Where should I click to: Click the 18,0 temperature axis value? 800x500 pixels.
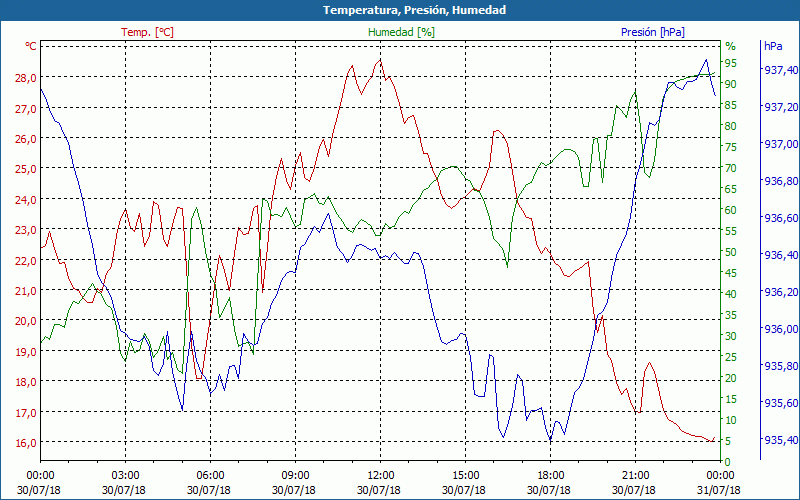click(27, 382)
